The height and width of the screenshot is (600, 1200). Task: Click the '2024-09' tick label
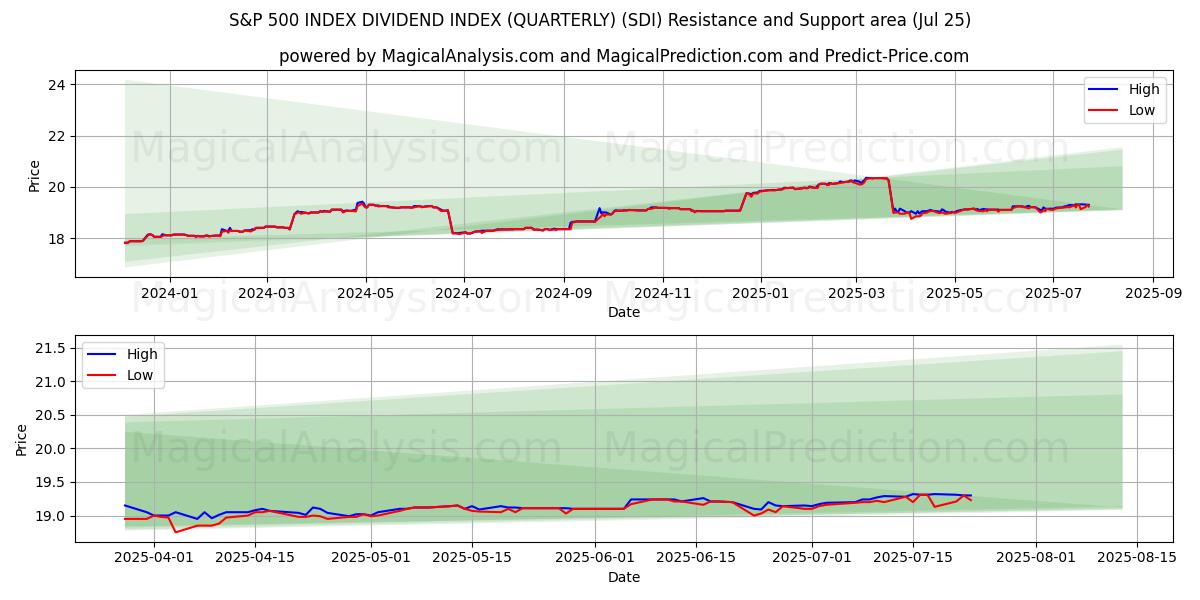click(x=563, y=293)
